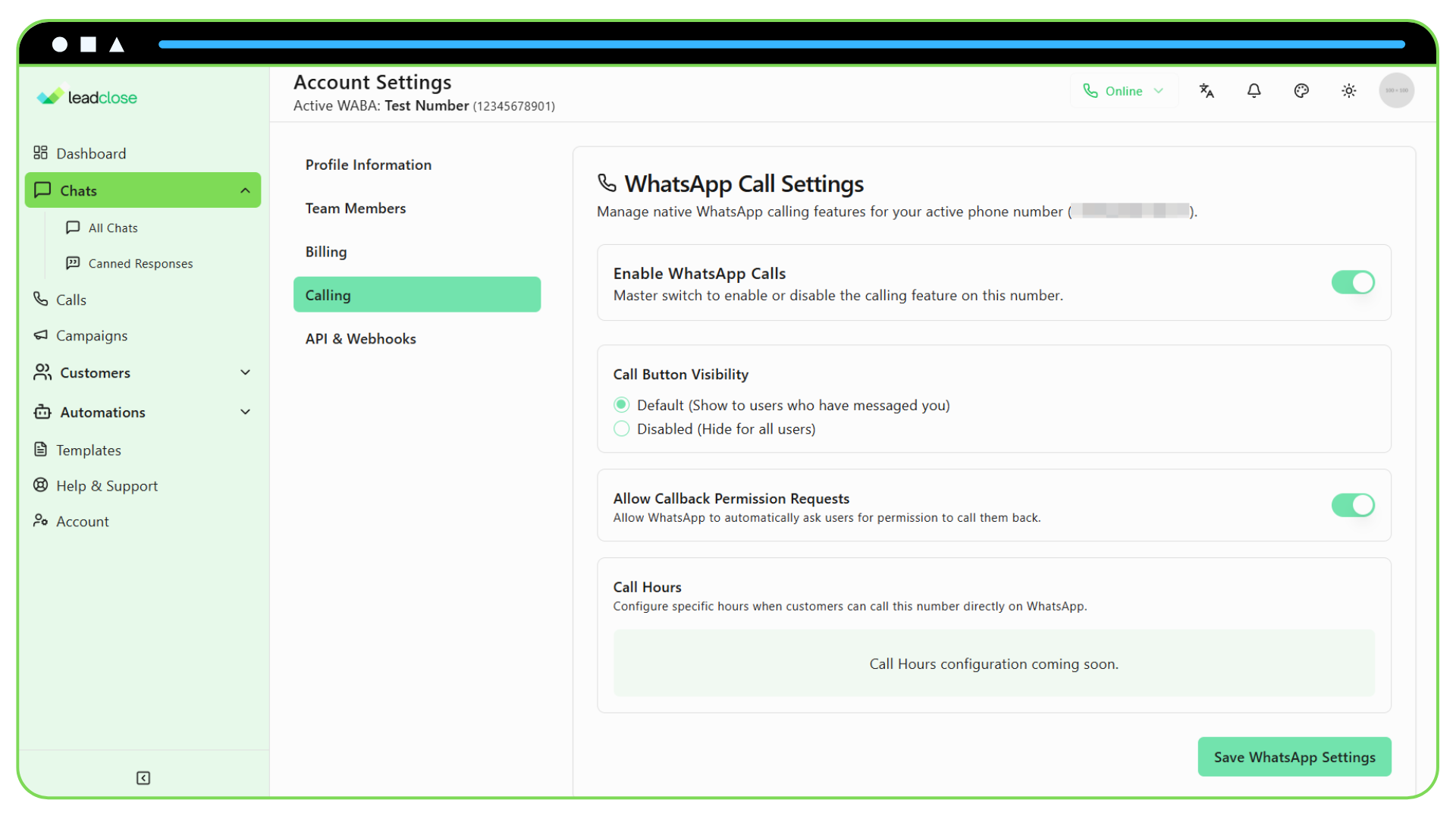Click the WhatsApp Call Settings heading

click(744, 184)
